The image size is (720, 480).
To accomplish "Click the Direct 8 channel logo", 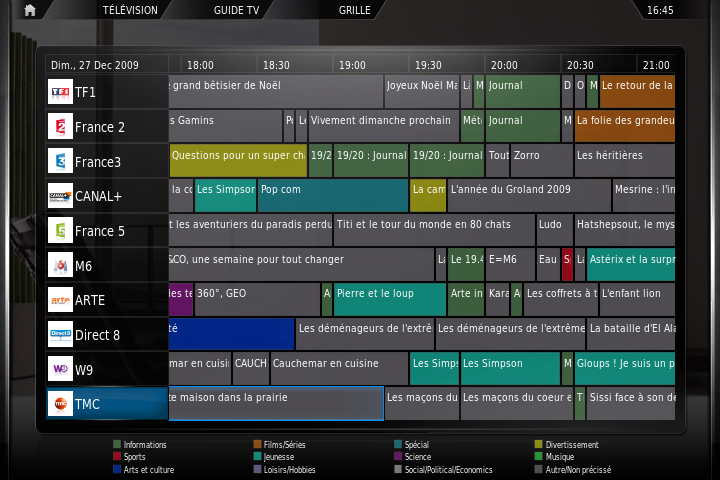I will (60, 334).
